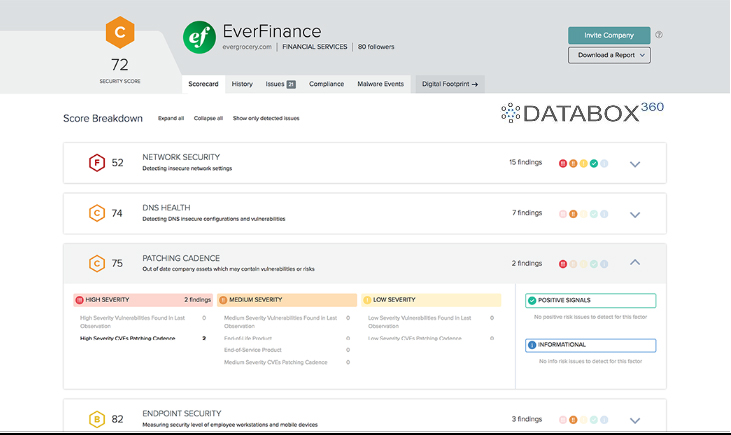
Task: Click the Endpoint Security B grade hexagon
Action: tap(97, 419)
